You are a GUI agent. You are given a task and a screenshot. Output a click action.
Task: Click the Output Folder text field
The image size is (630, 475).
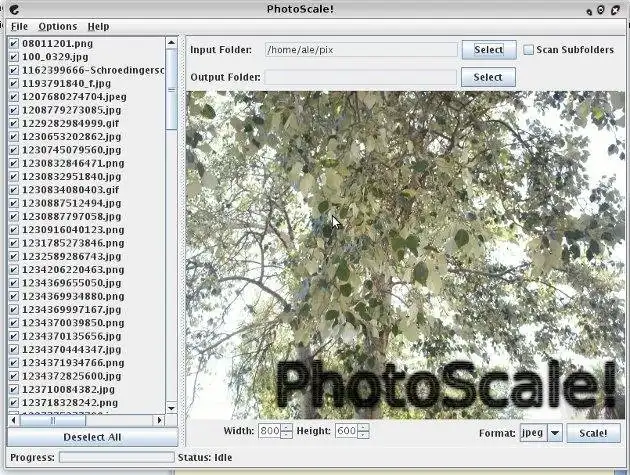[x=360, y=77]
